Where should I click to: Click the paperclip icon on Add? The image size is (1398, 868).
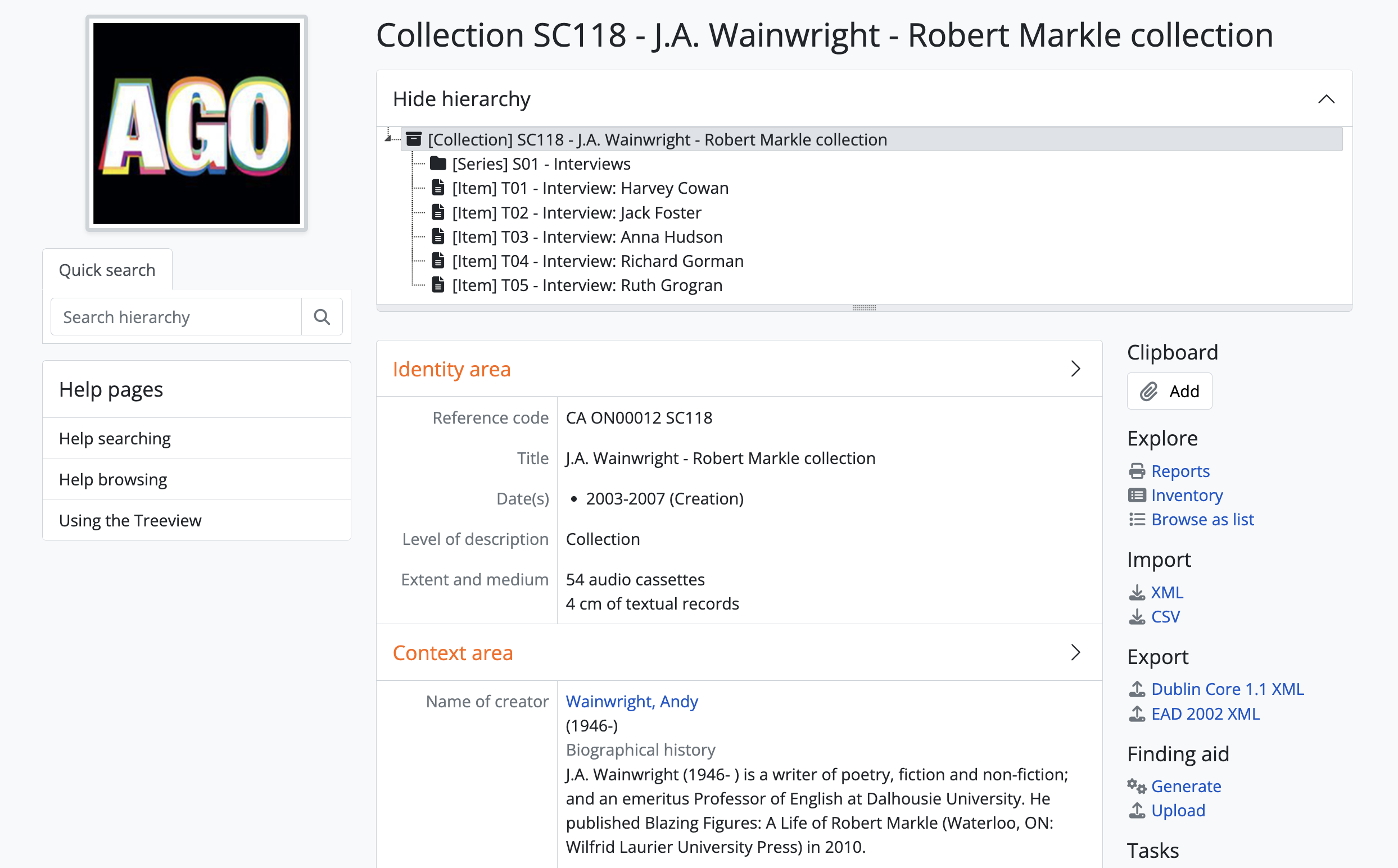(x=1148, y=392)
